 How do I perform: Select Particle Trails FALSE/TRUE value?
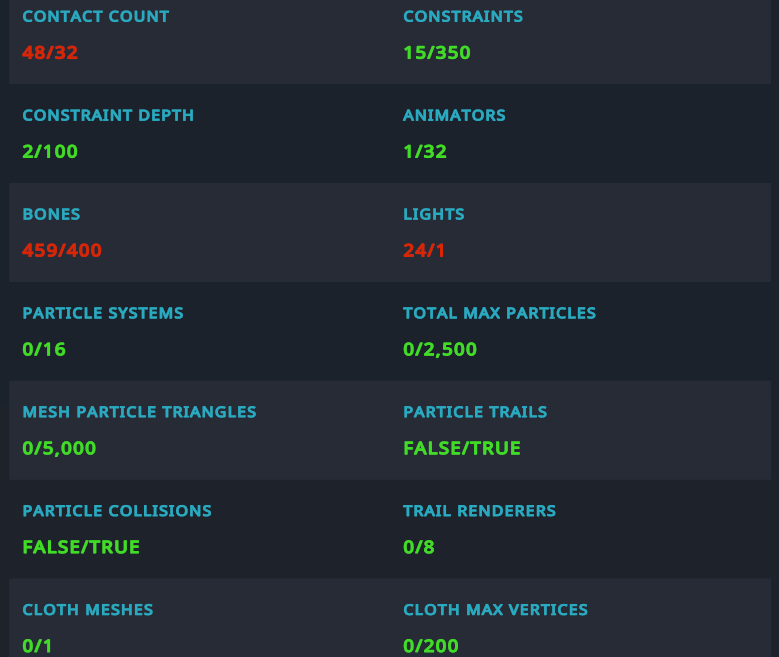(x=462, y=448)
